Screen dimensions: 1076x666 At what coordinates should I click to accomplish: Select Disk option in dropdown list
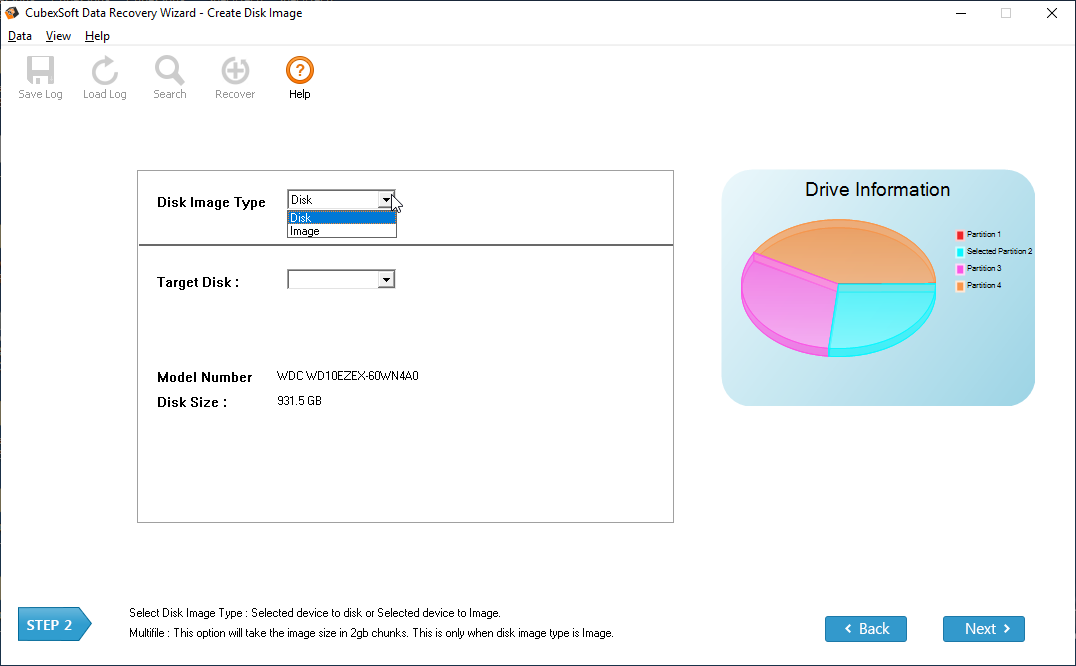click(x=341, y=217)
